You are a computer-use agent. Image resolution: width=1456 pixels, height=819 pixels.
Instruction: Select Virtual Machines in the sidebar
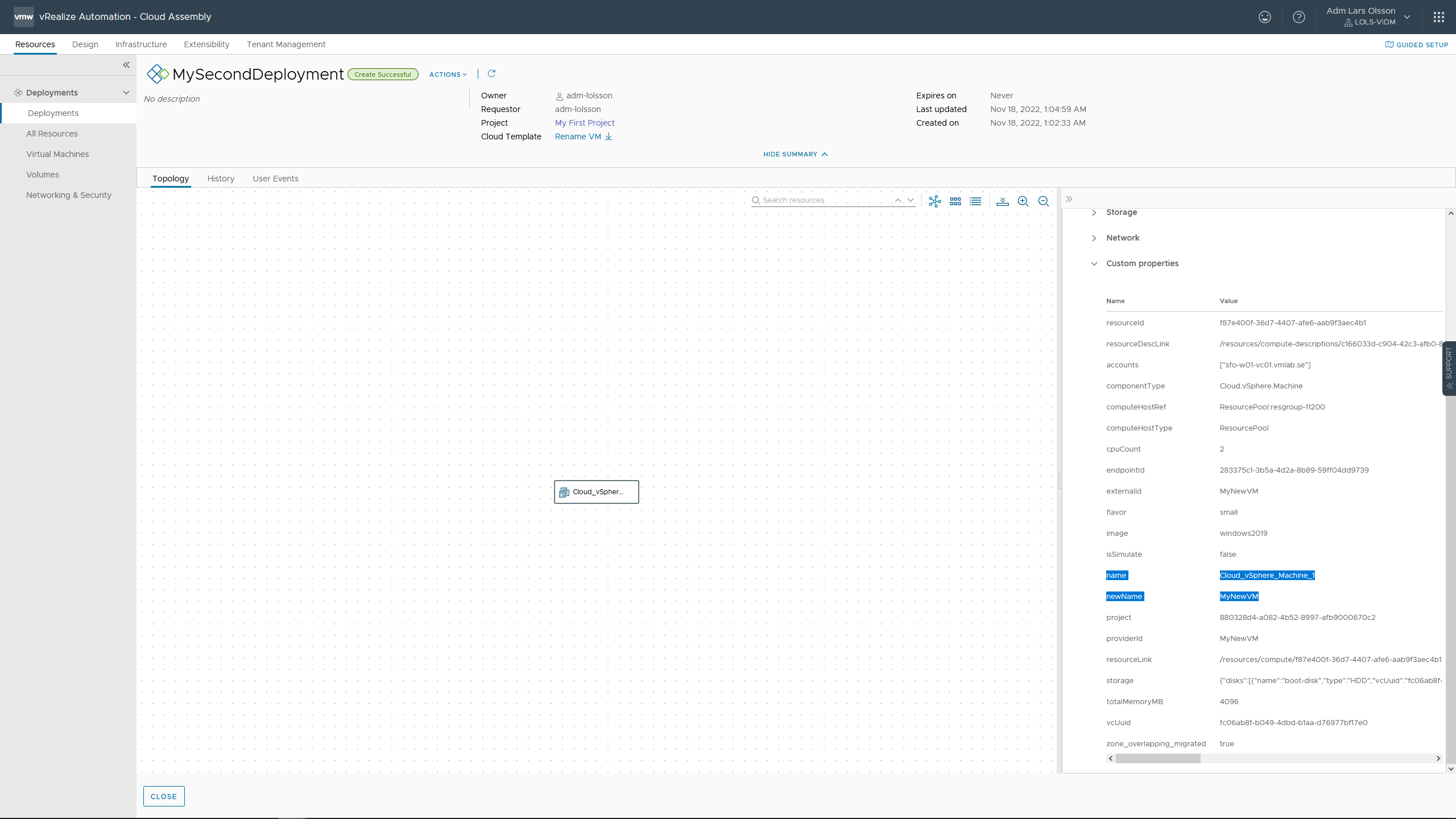[57, 154]
